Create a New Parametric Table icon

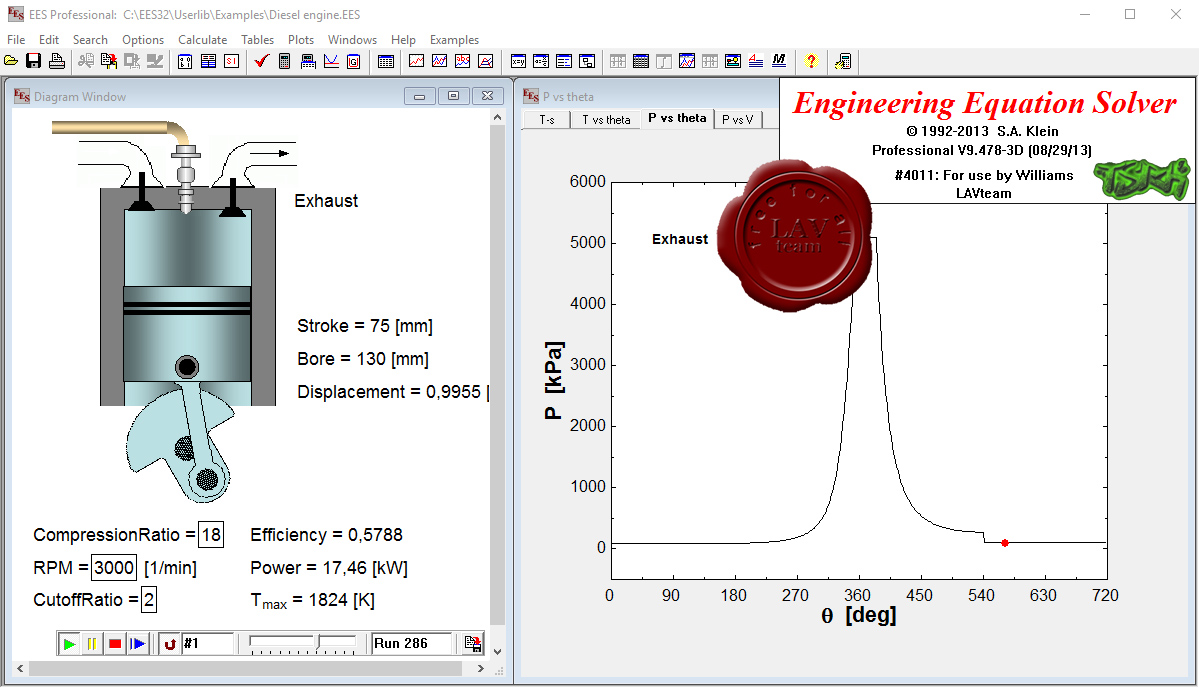386,61
